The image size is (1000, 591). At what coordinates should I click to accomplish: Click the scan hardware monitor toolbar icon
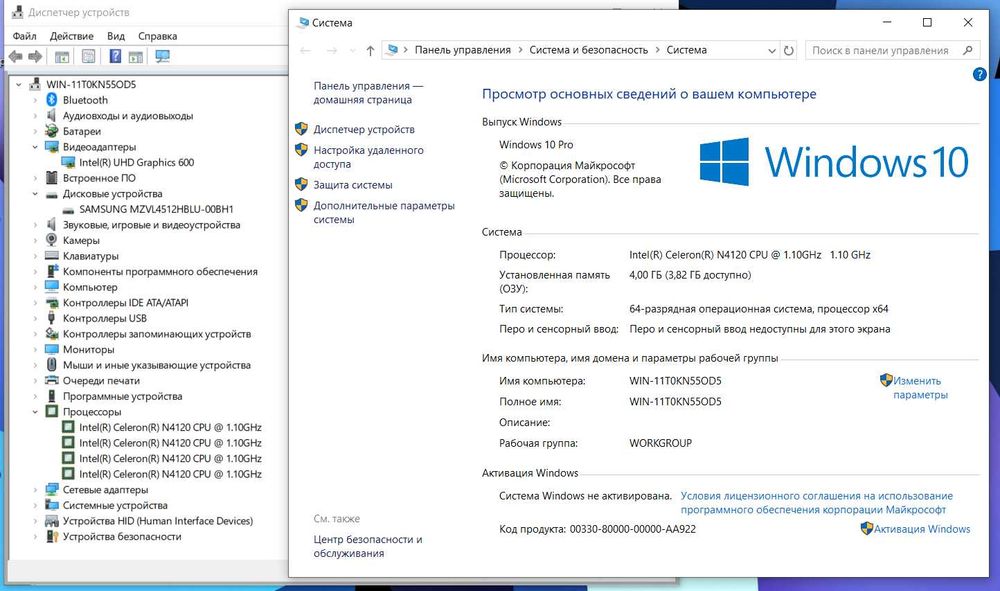pyautogui.click(x=163, y=56)
